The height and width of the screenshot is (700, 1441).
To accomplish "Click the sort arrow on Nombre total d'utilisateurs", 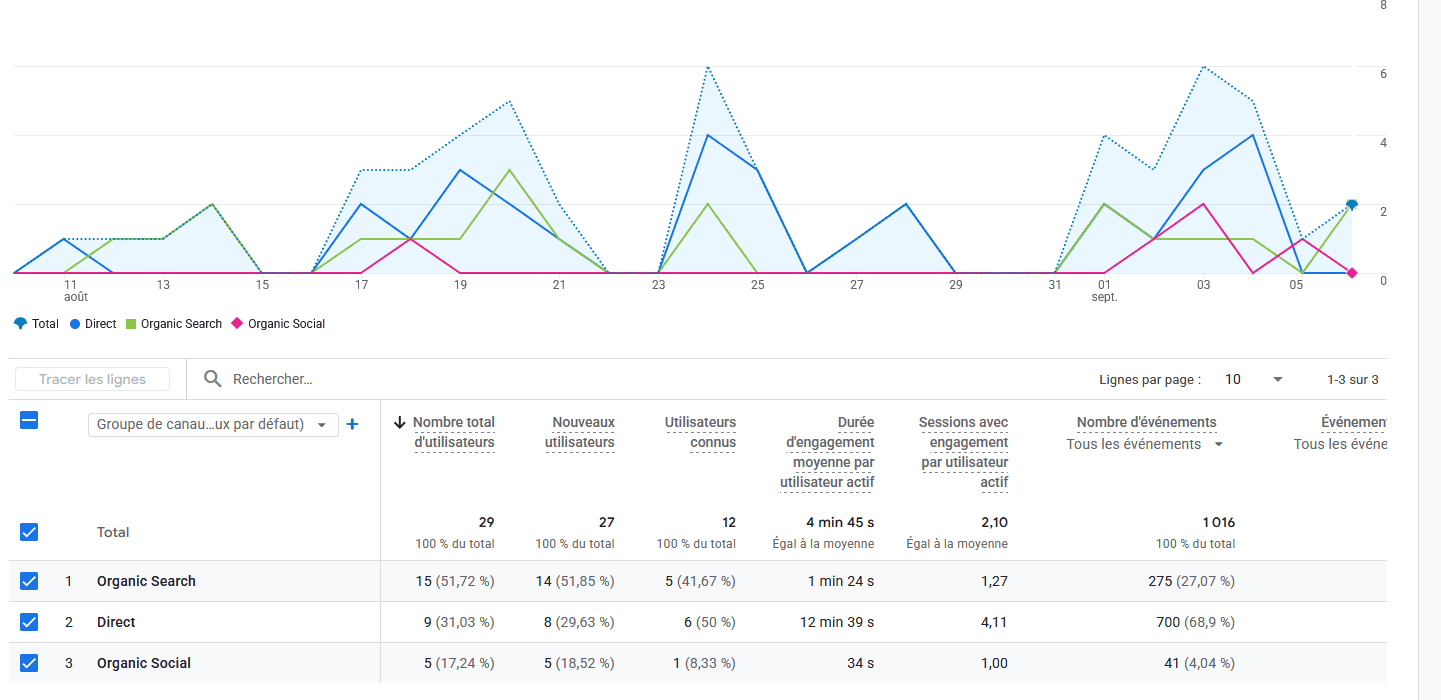I will click(400, 422).
